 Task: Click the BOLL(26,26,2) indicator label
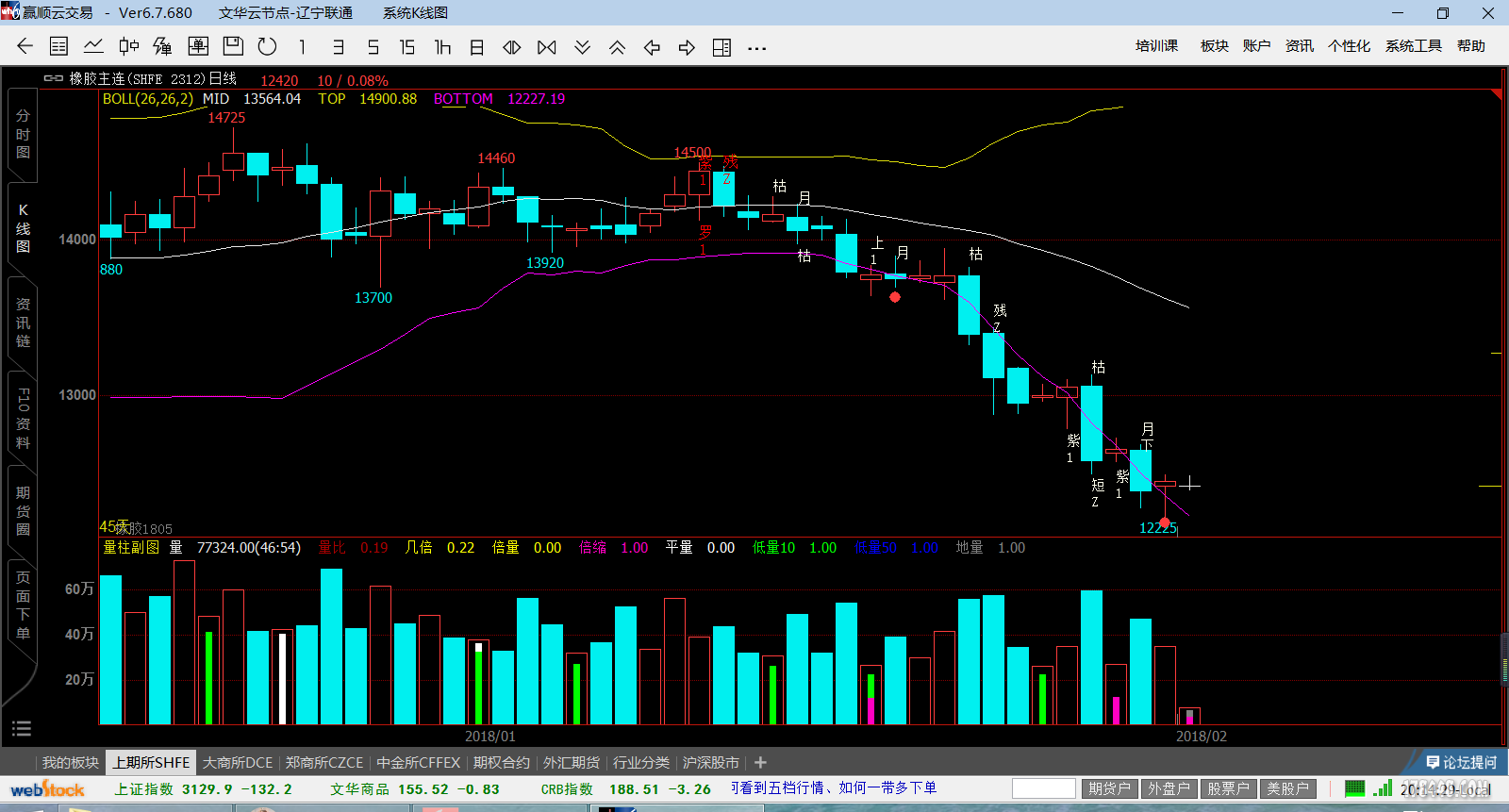coord(147,98)
